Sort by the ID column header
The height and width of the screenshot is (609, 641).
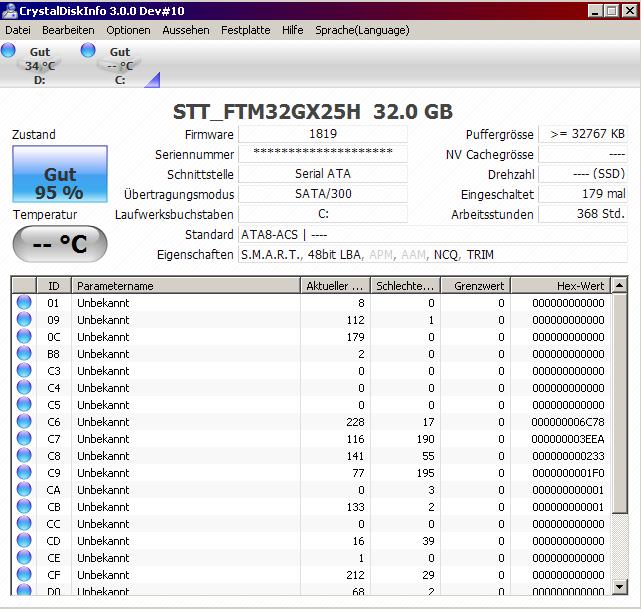(54, 286)
